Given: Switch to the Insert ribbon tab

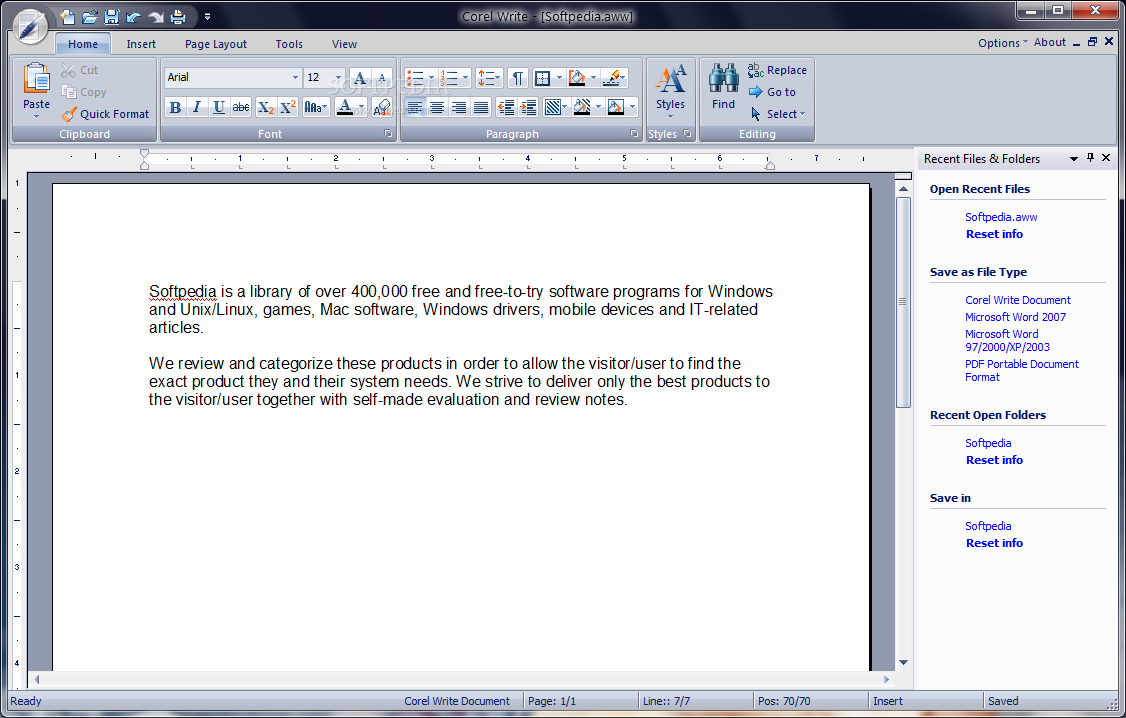Looking at the screenshot, I should pyautogui.click(x=141, y=44).
